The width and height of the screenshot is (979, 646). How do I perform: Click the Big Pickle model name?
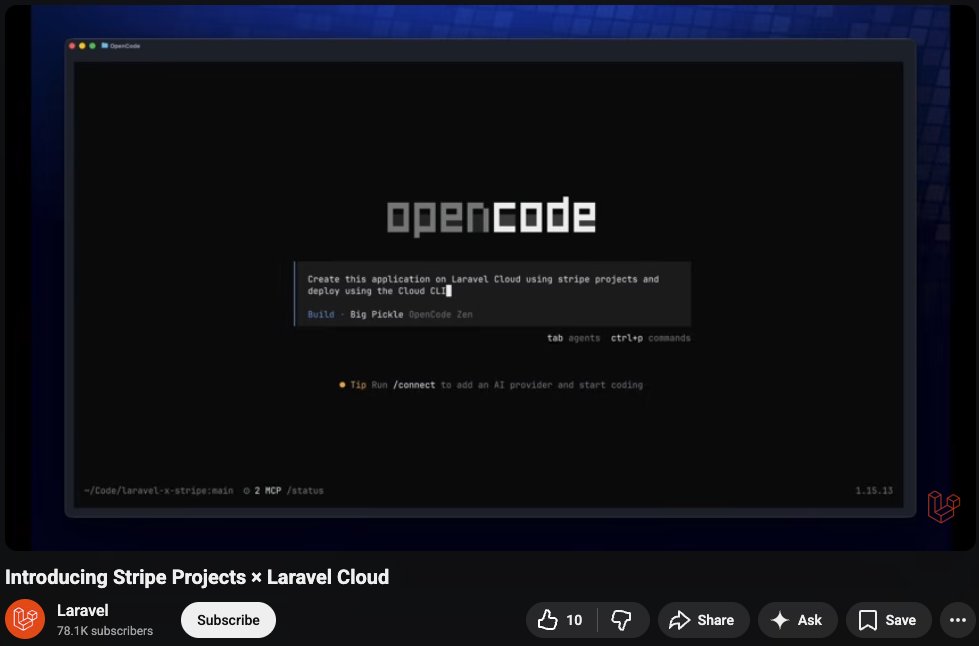376,315
